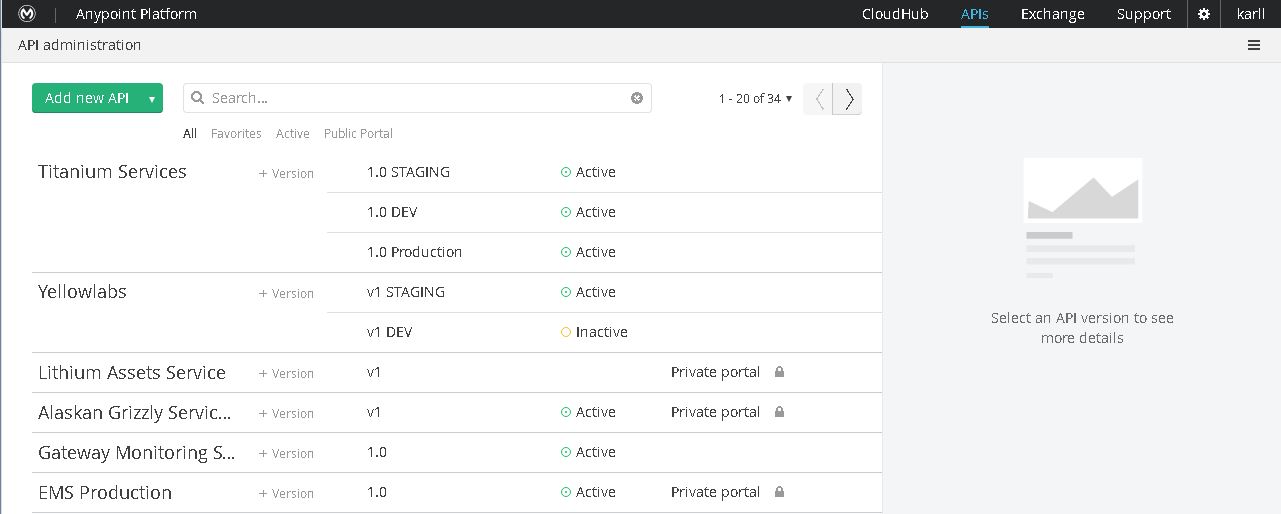Screen dimensions: 1281x514
Task: Click into the Search input field
Action: pyautogui.click(x=415, y=98)
